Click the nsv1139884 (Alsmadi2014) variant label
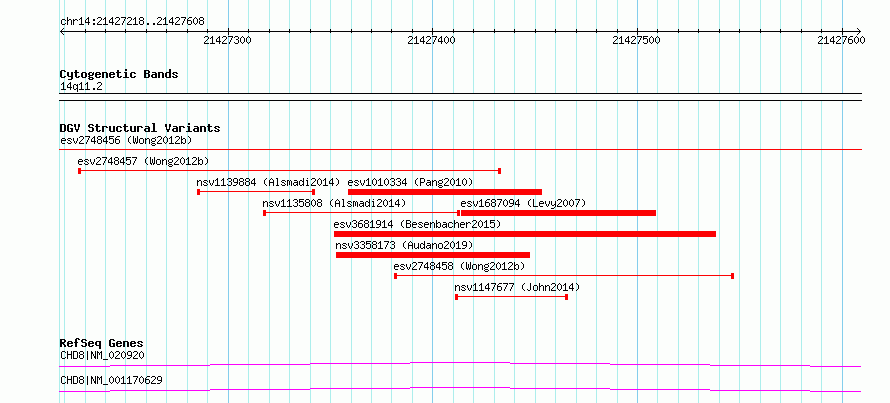 coord(268,182)
